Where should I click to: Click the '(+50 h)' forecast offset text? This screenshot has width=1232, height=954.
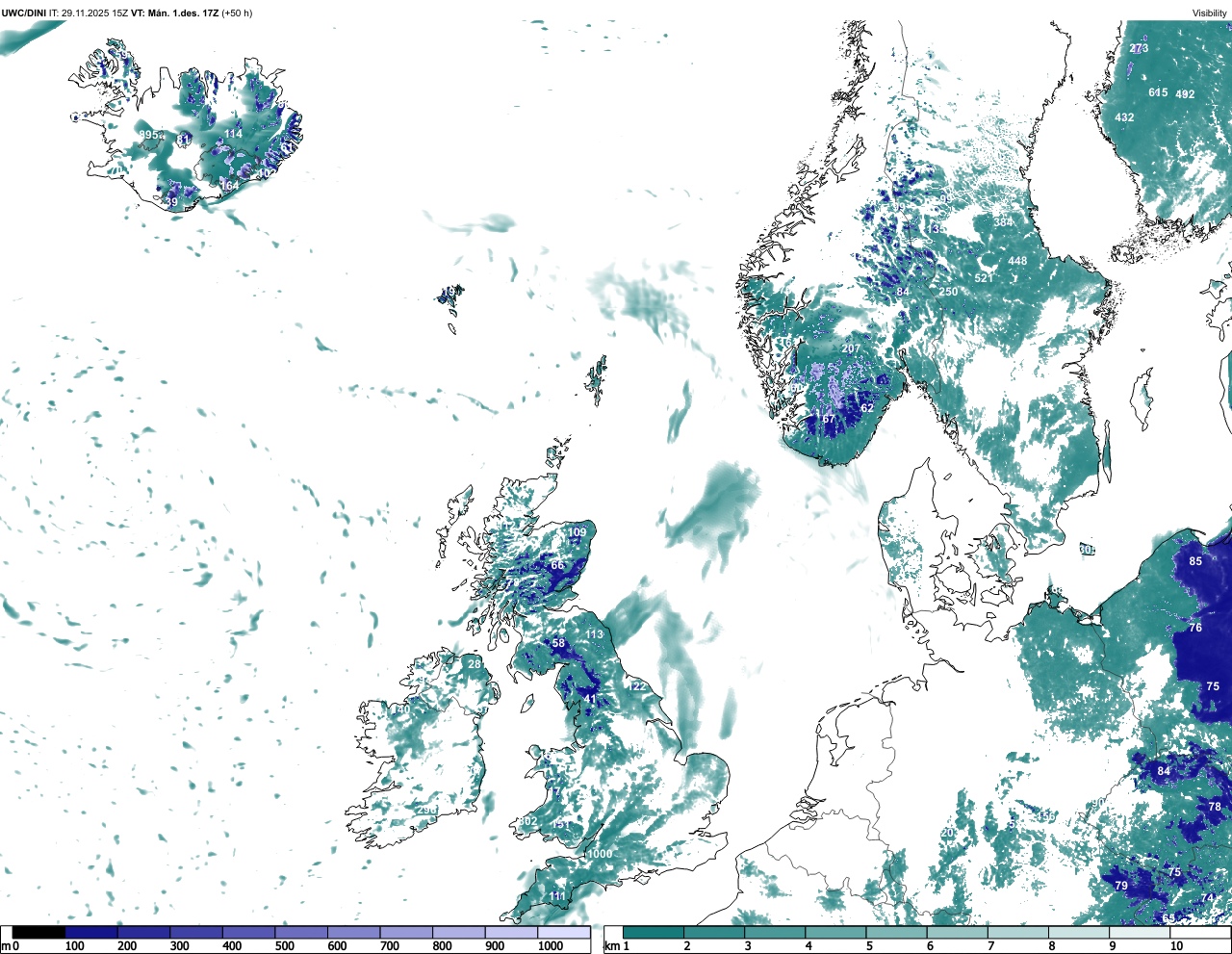coord(237,13)
